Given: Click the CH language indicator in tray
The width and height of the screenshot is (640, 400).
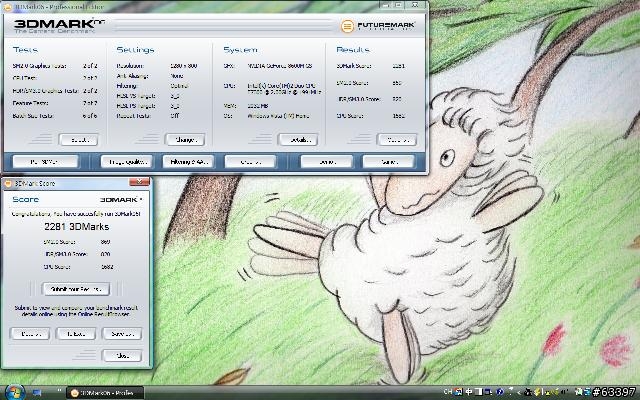Looking at the screenshot, I should click(448, 392).
